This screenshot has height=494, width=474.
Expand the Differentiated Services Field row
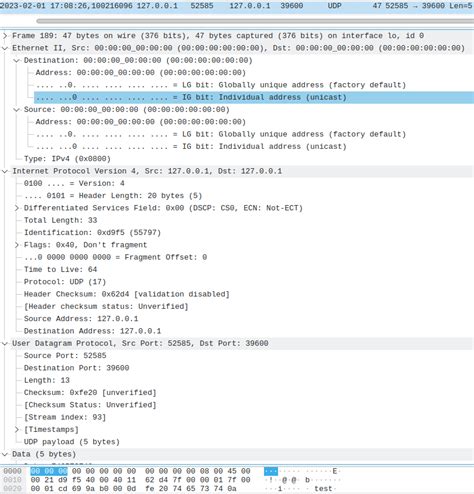click(16, 208)
